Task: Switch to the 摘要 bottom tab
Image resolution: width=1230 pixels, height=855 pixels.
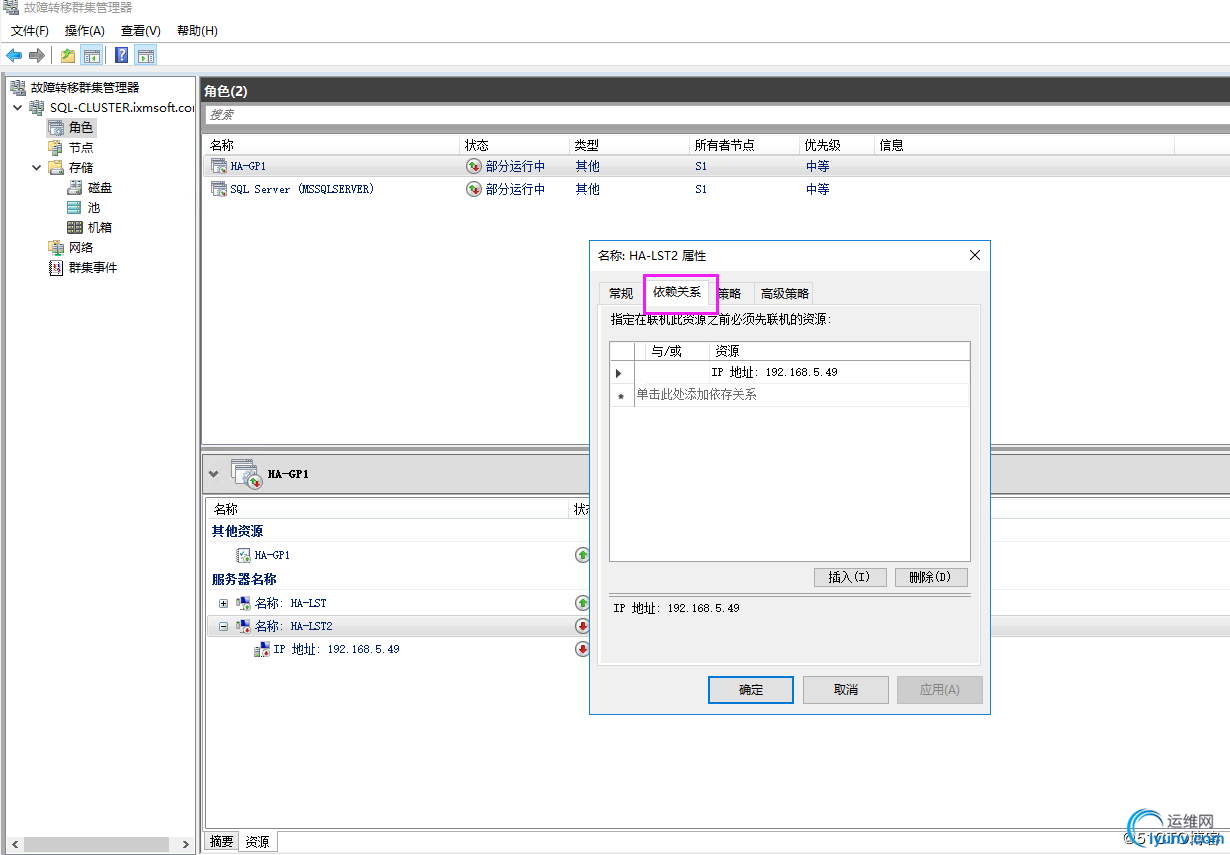Action: tap(222, 842)
